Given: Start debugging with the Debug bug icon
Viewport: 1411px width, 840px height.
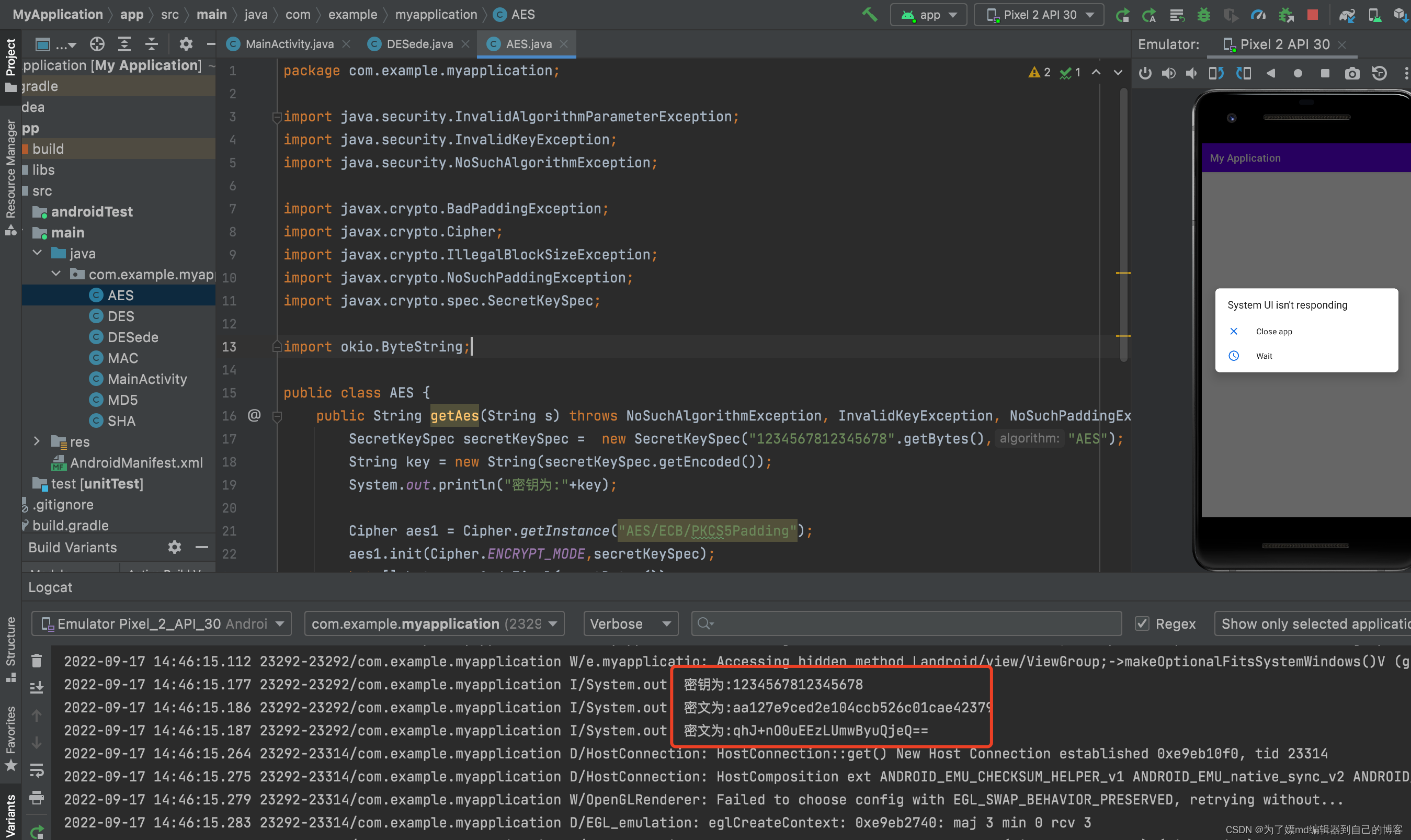Looking at the screenshot, I should coord(1204,15).
